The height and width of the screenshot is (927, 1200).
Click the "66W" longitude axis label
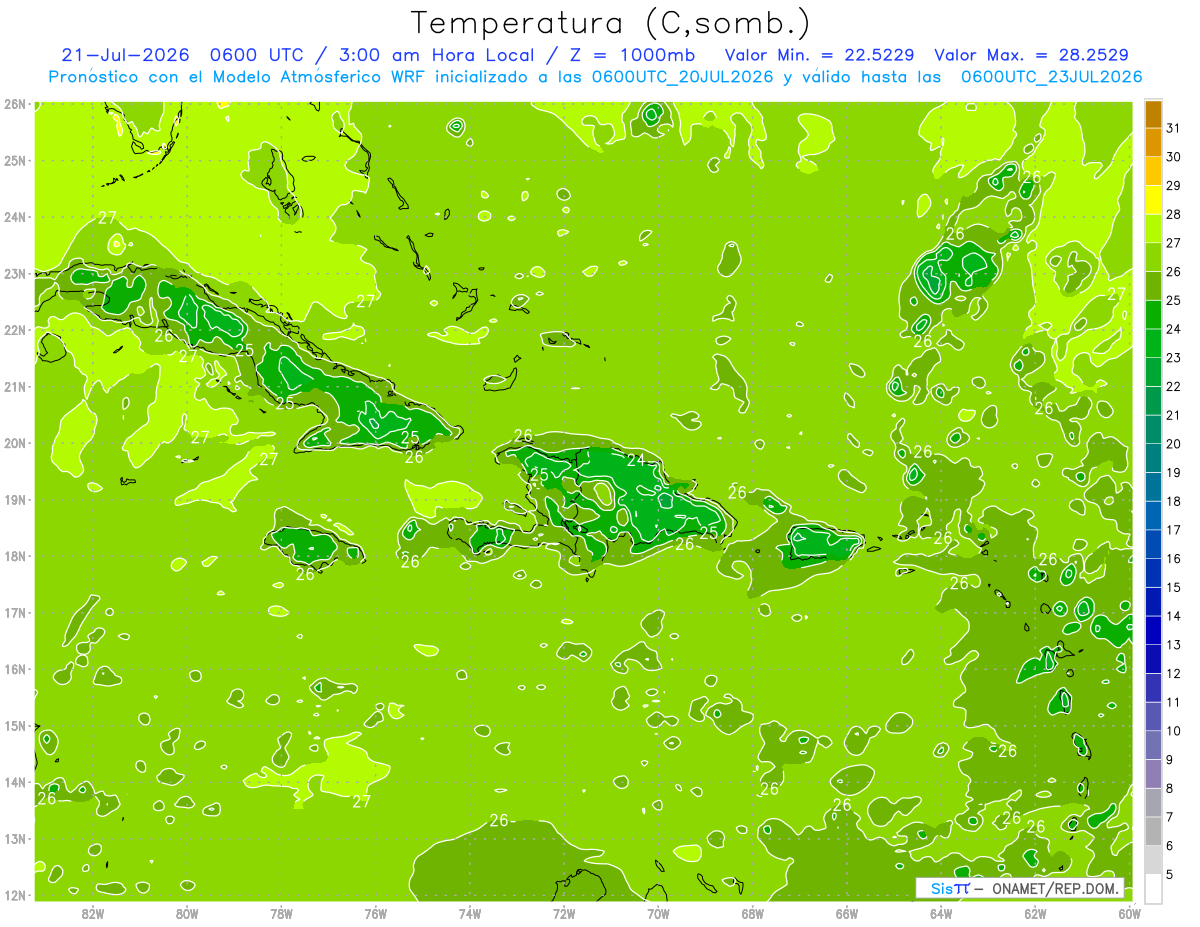point(846,913)
